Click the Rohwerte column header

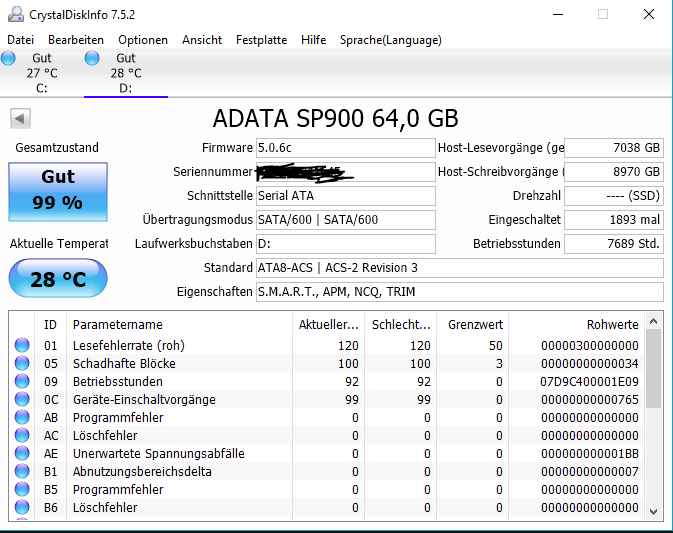[576, 324]
